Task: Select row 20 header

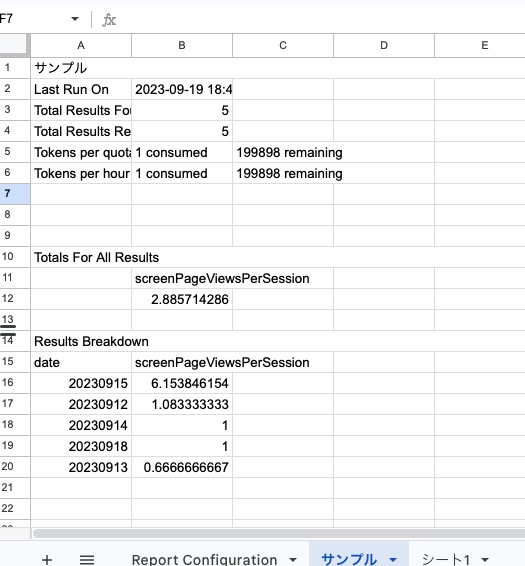Action: [x=15, y=467]
